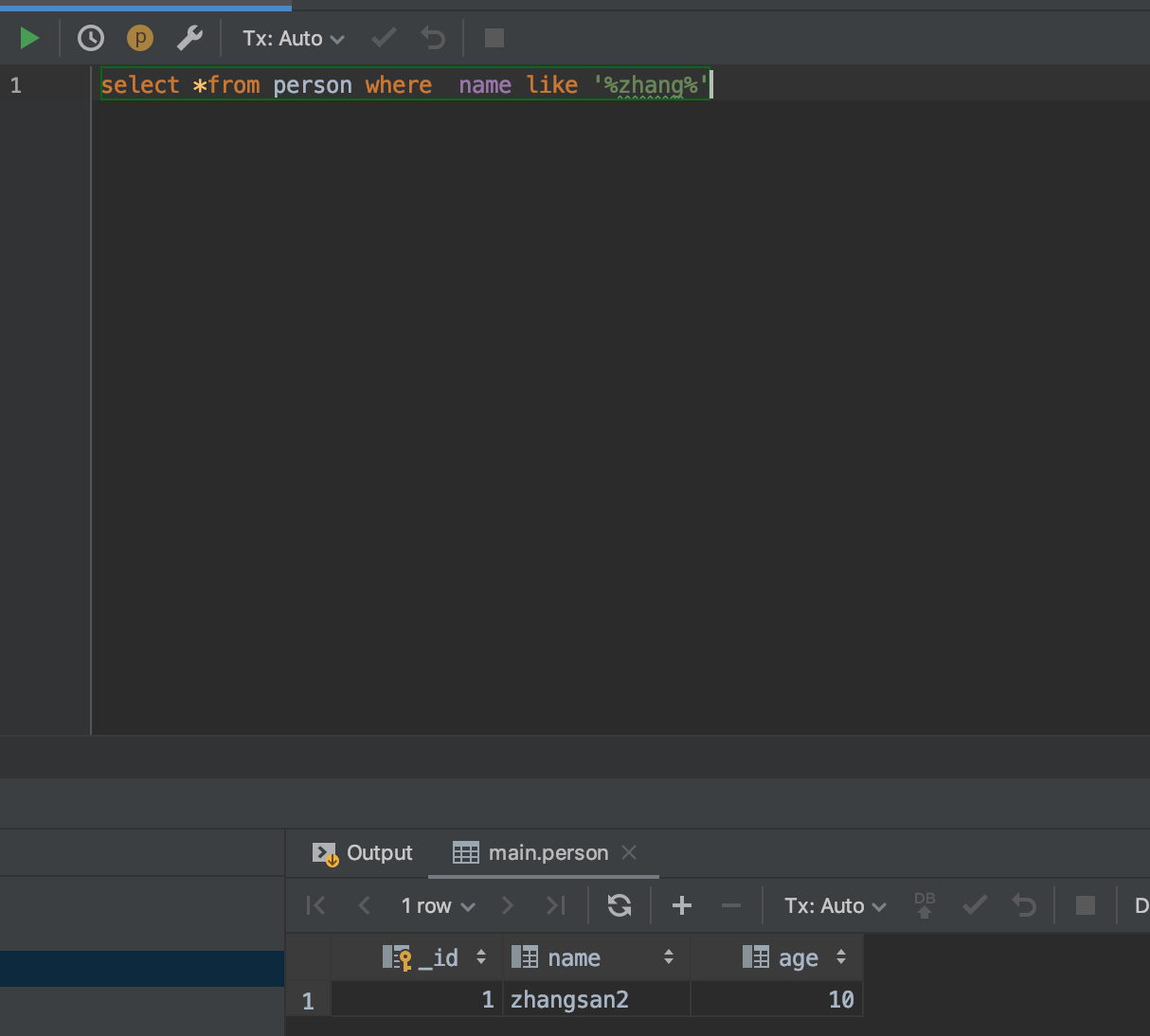1150x1036 pixels.
Task: Select result row number 1 header
Action: (x=308, y=1000)
